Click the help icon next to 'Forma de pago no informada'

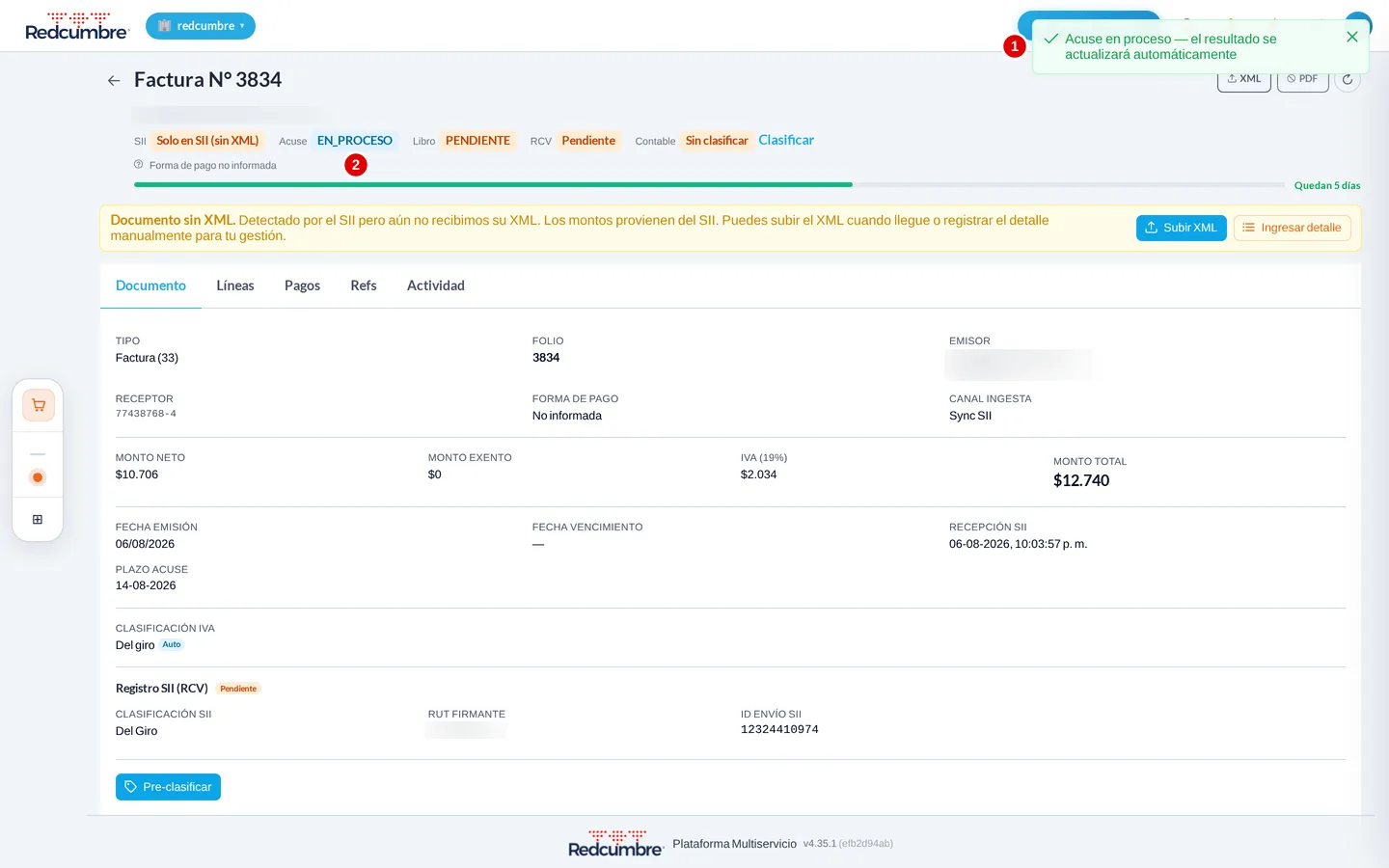click(139, 165)
